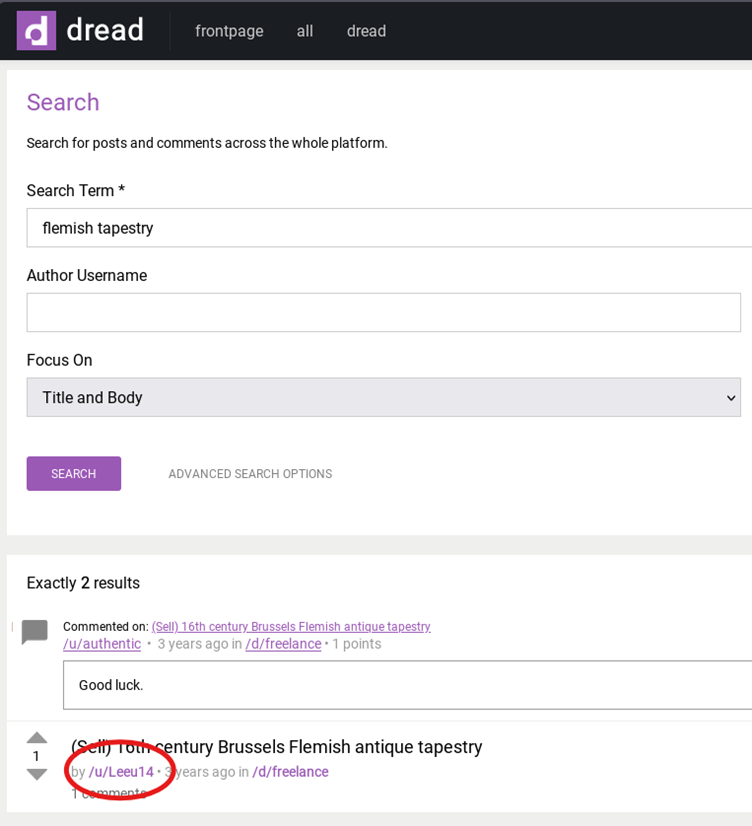
Task: Open the all nav item
Action: [x=305, y=31]
